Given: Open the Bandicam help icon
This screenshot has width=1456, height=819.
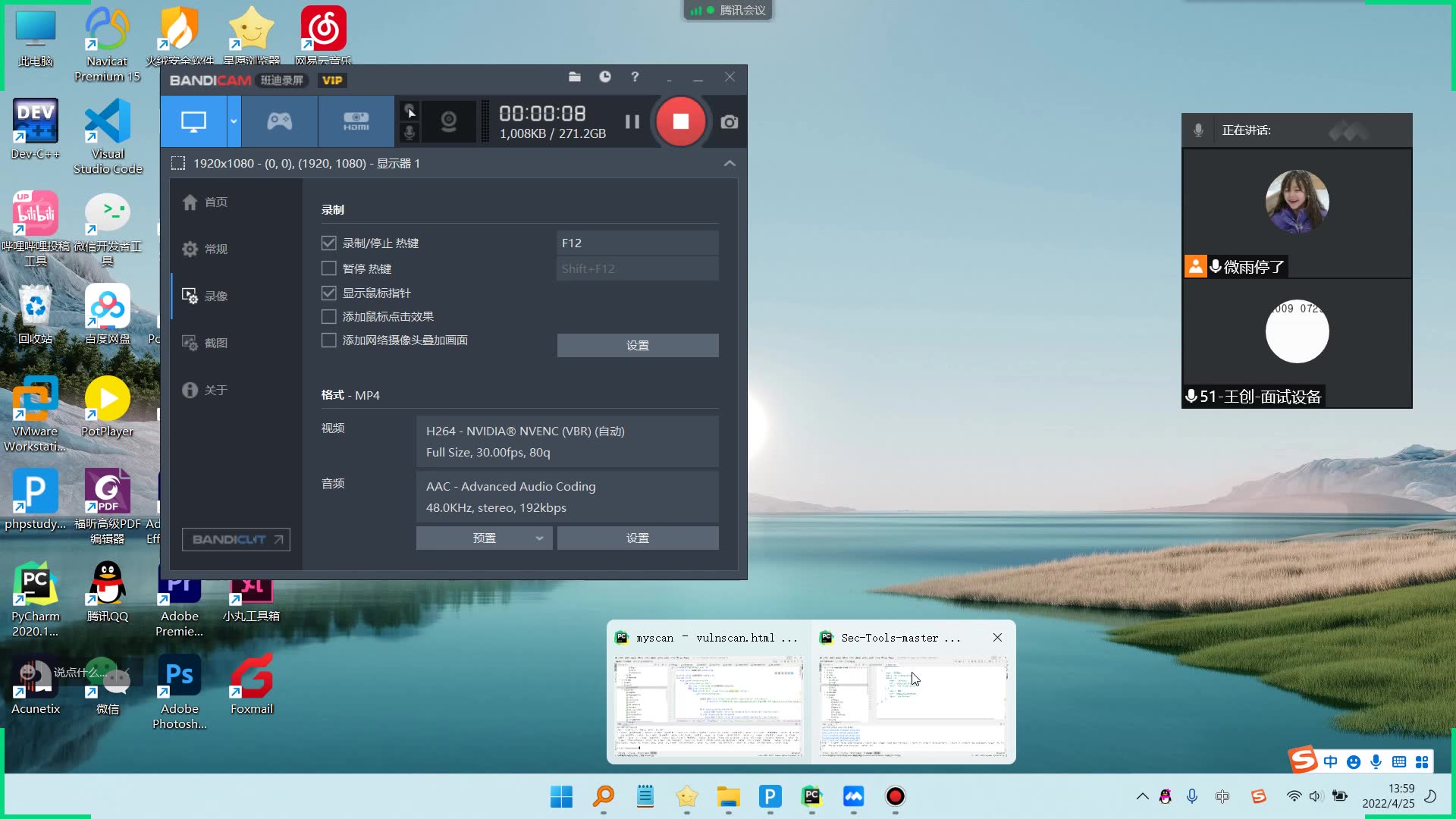Looking at the screenshot, I should 635,77.
